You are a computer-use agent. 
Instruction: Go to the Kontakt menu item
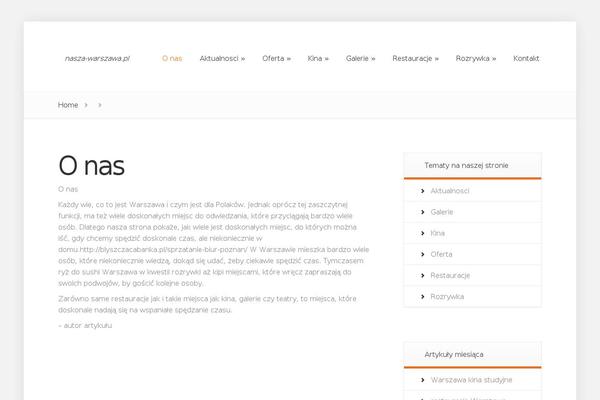tap(526, 59)
